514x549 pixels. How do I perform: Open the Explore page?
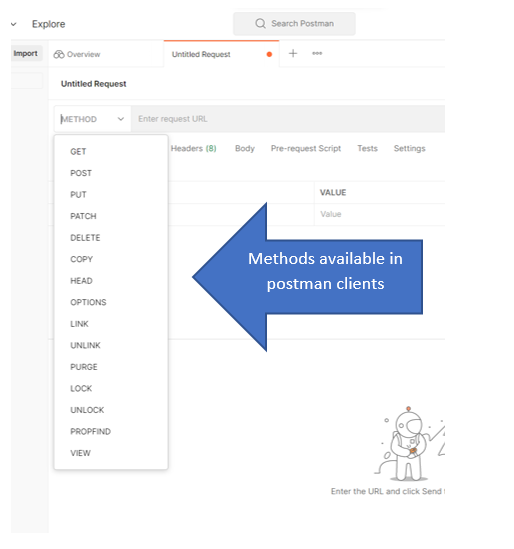pyautogui.click(x=49, y=24)
